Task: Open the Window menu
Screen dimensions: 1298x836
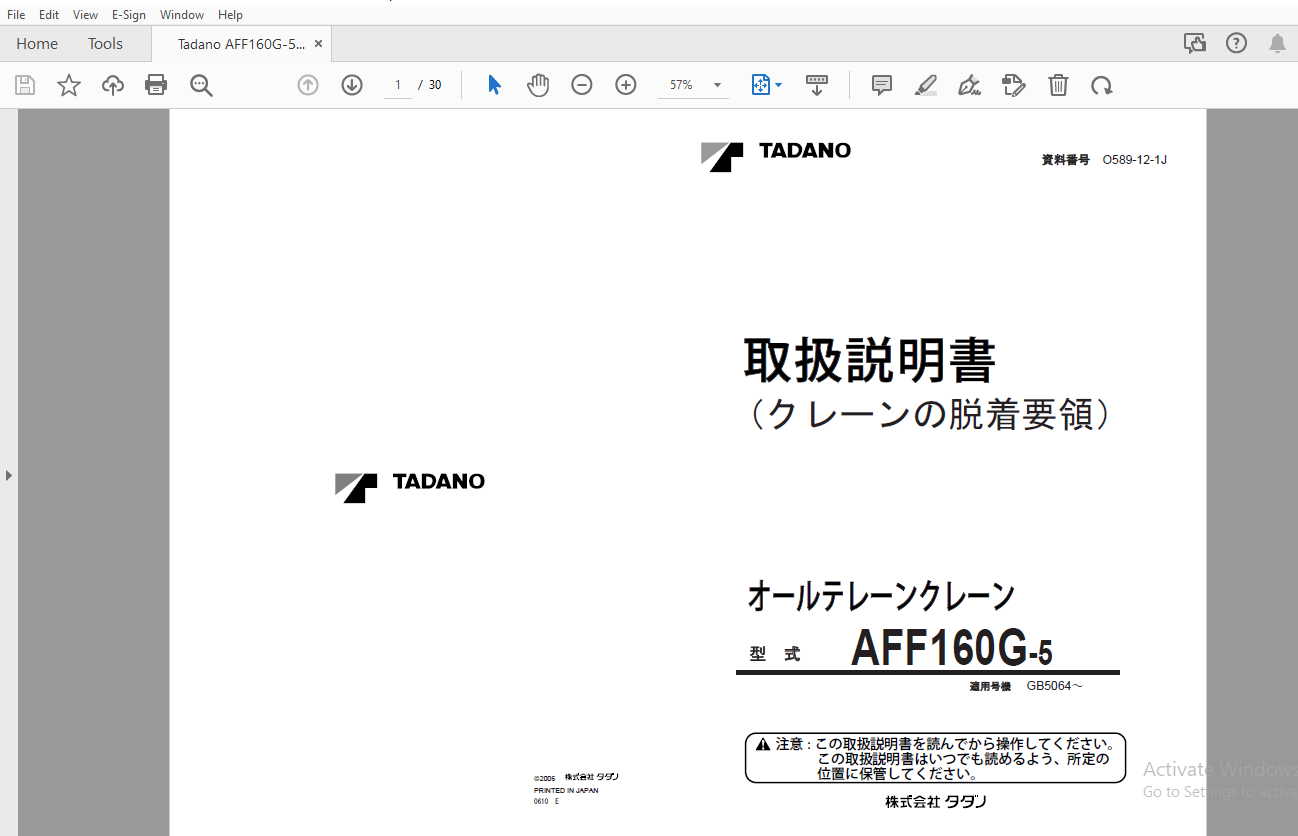Action: point(182,15)
